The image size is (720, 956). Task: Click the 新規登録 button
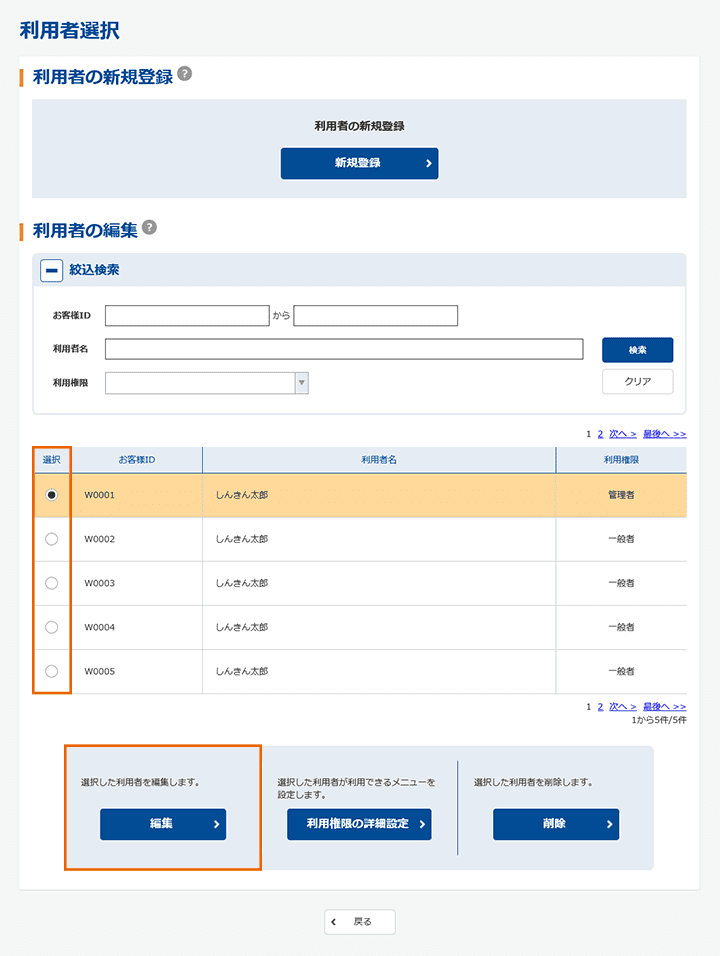tap(359, 163)
